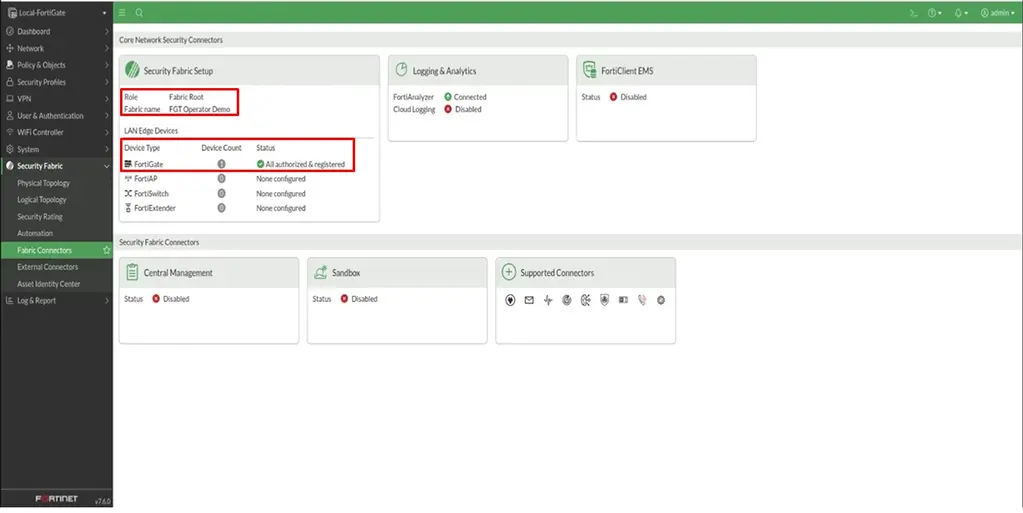The width and height of the screenshot is (1023, 513).
Task: Open the Automation menu item
Action: [x=35, y=233]
